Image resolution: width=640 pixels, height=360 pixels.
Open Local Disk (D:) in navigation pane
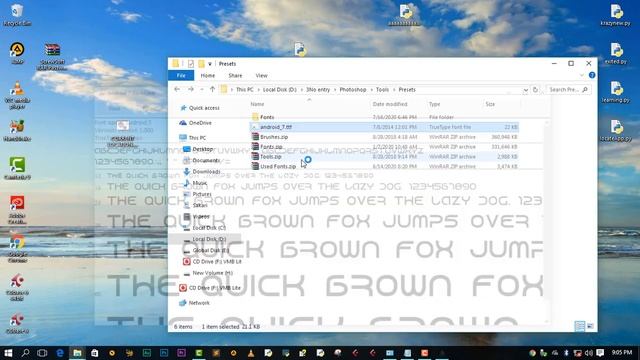209,239
